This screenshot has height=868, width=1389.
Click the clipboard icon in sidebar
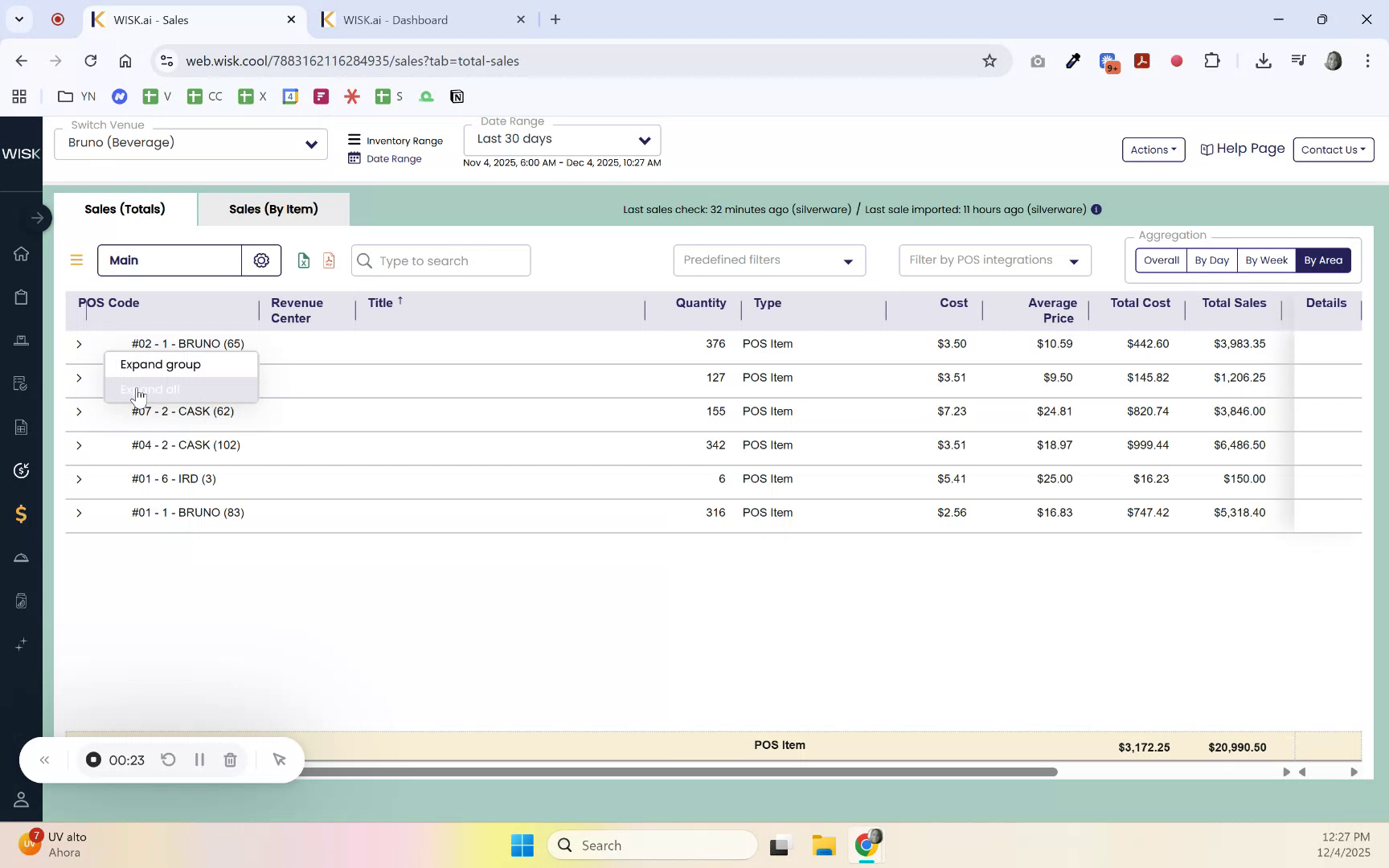pyautogui.click(x=21, y=297)
